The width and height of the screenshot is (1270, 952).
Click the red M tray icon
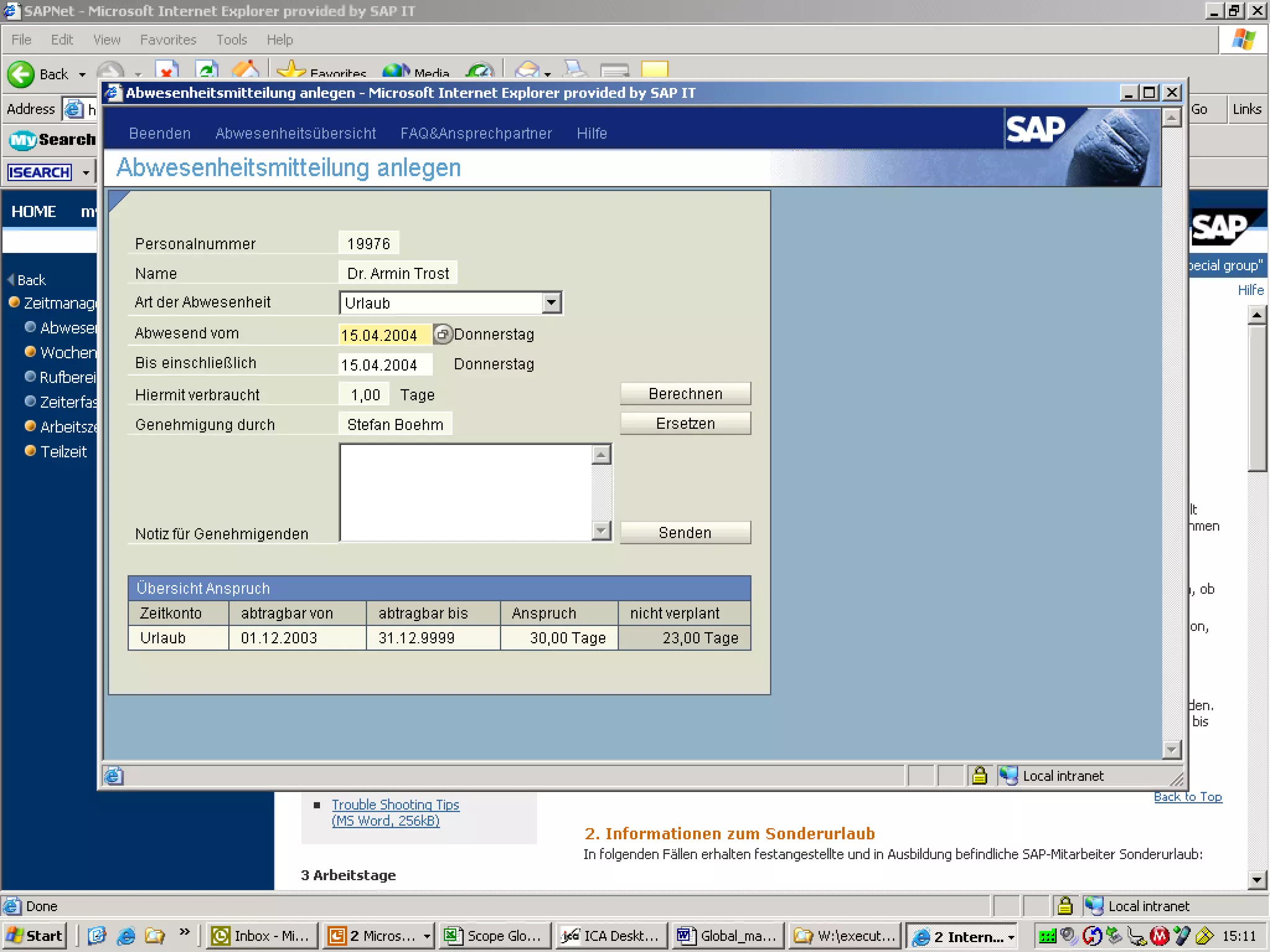point(1158,935)
